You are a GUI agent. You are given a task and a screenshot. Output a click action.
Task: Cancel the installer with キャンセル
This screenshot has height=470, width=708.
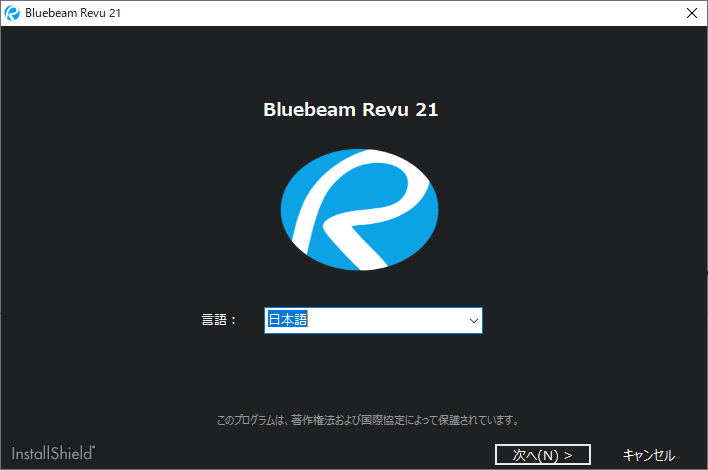648,455
